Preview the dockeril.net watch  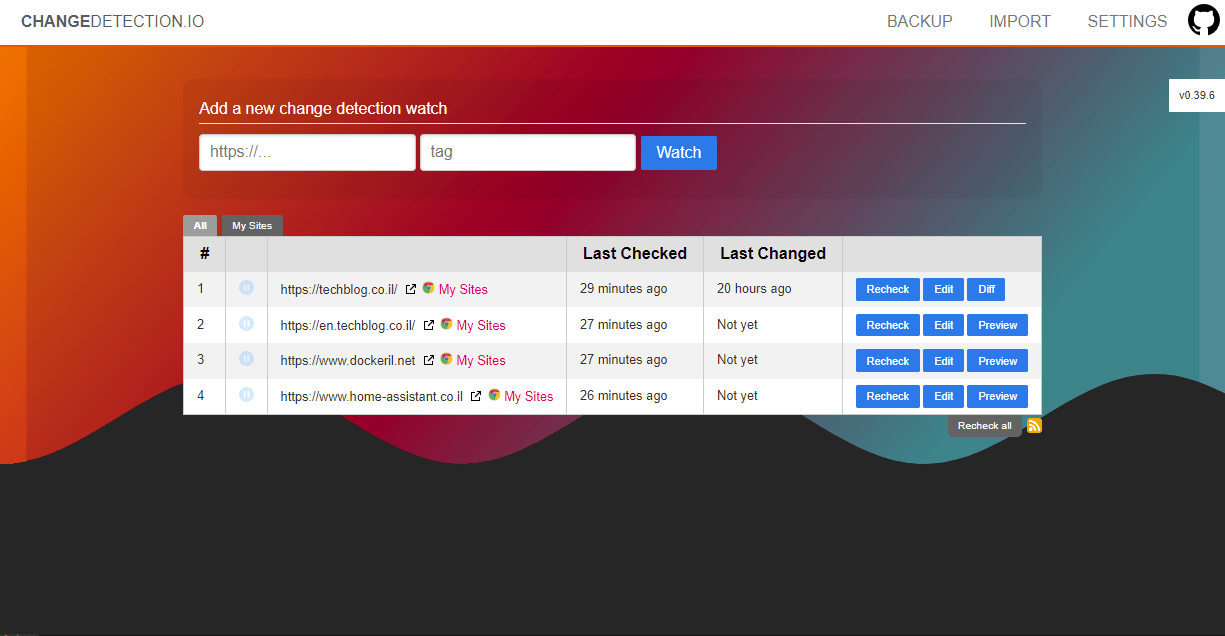pyautogui.click(x=997, y=360)
